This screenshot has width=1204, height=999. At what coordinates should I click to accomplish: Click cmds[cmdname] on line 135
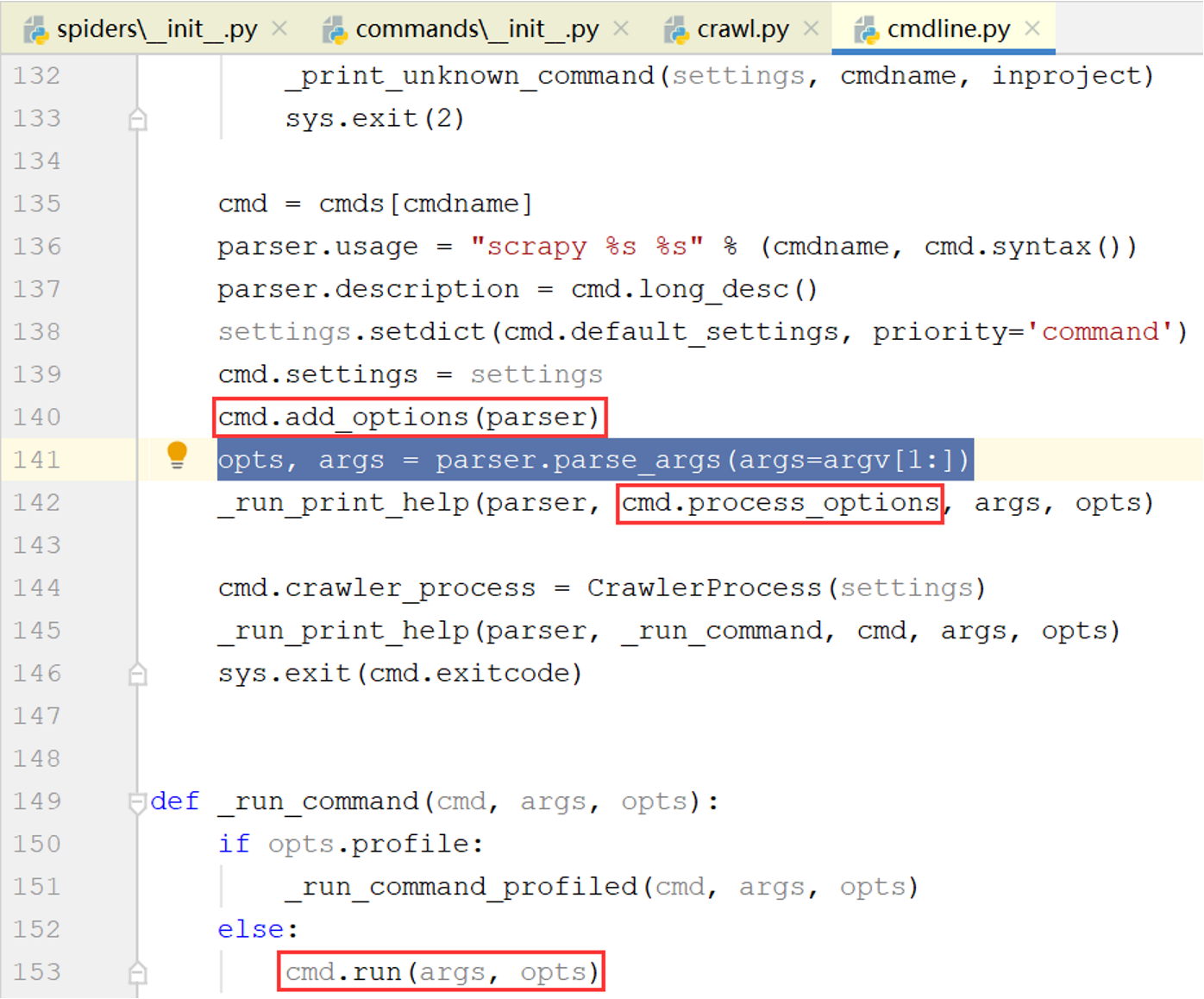426,204
